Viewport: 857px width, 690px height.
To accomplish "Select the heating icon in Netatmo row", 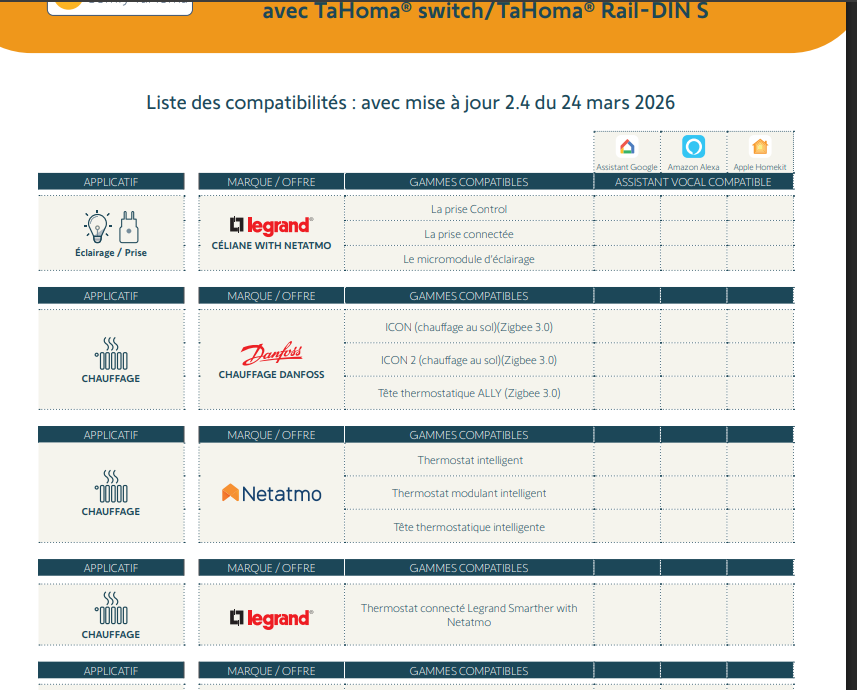I will 111,488.
